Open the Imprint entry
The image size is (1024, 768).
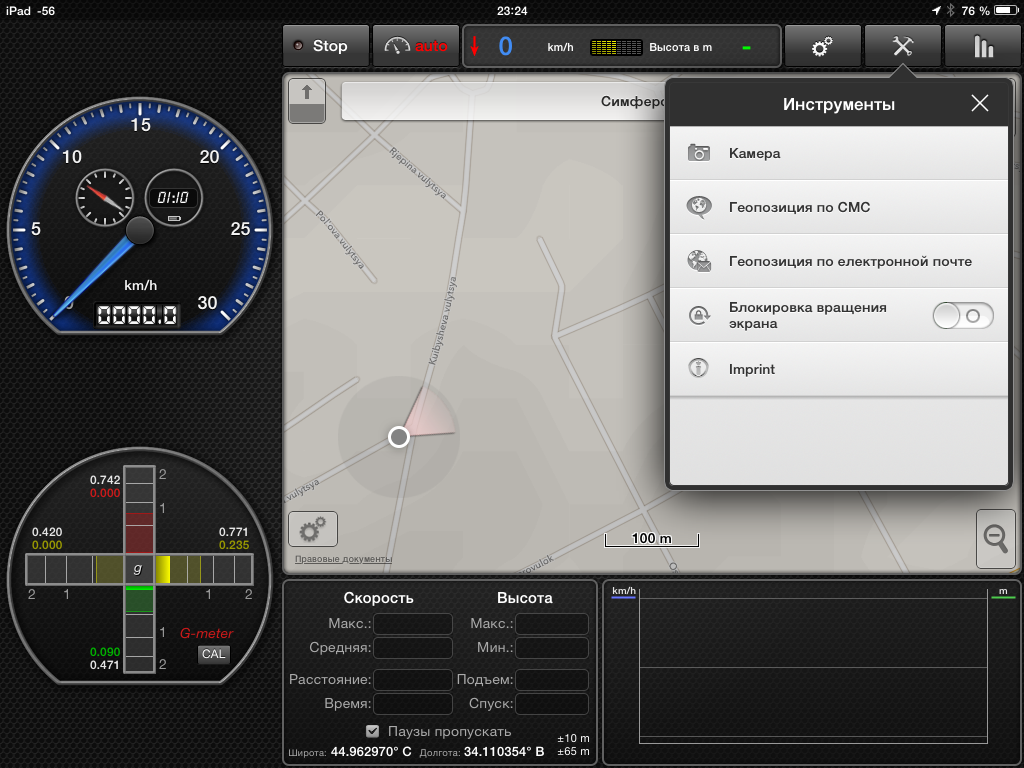(x=839, y=369)
